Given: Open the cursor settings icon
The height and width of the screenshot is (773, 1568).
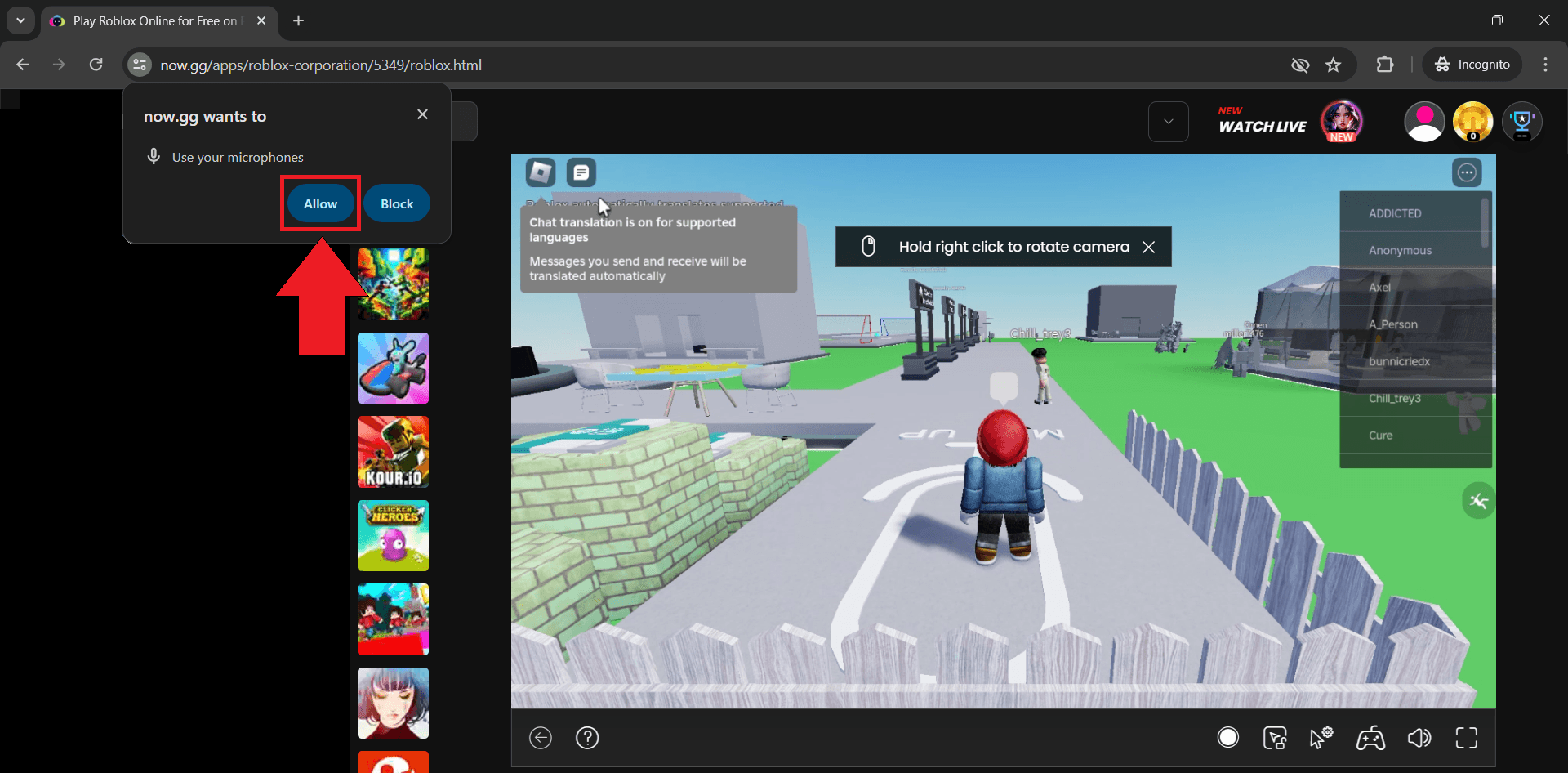Looking at the screenshot, I should pos(1321,738).
